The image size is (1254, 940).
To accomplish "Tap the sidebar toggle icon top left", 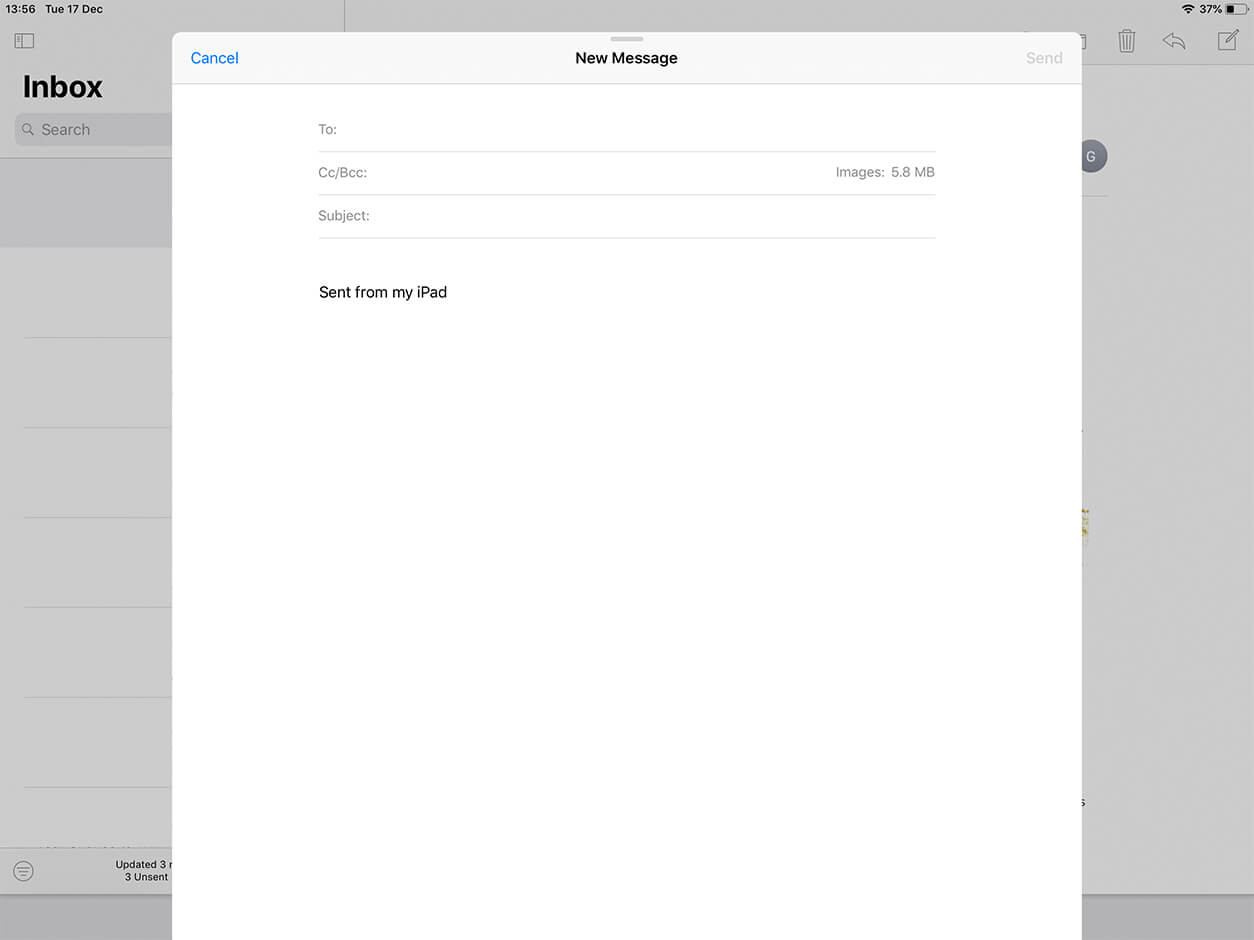I will coord(24,40).
